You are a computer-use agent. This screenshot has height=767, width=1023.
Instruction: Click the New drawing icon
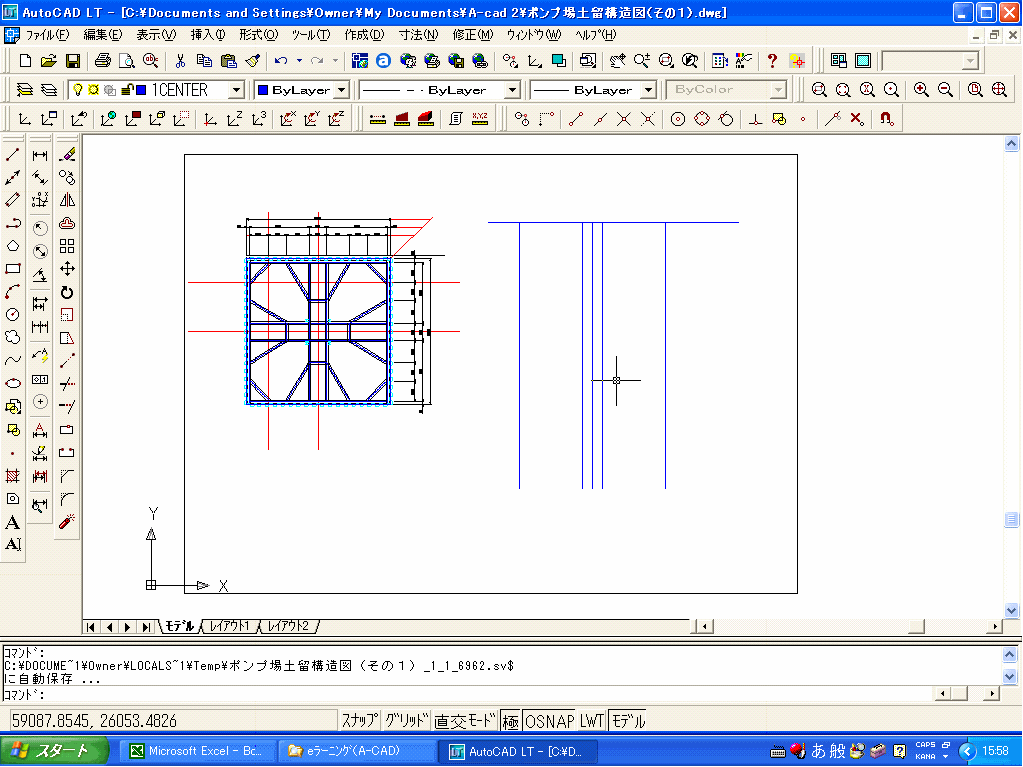[25, 61]
